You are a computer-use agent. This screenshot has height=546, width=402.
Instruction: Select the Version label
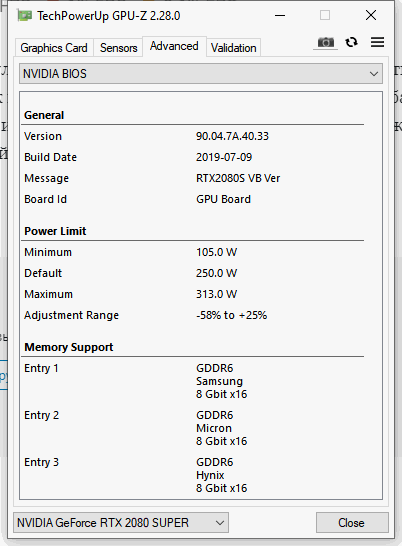[43, 136]
